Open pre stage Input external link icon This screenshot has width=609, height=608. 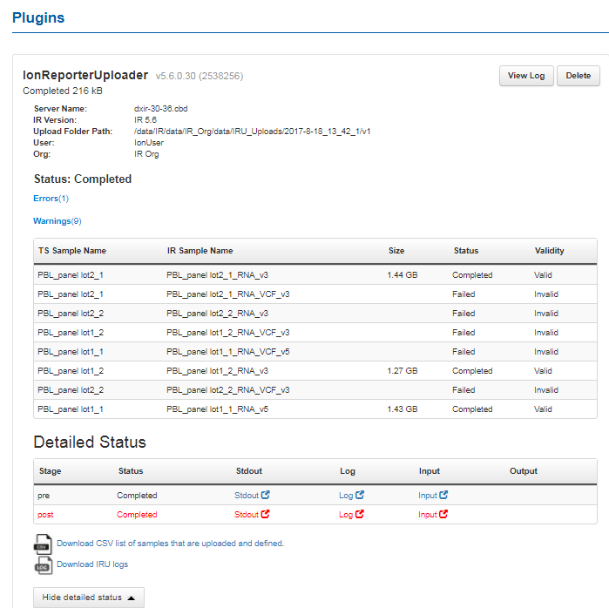pos(443,495)
